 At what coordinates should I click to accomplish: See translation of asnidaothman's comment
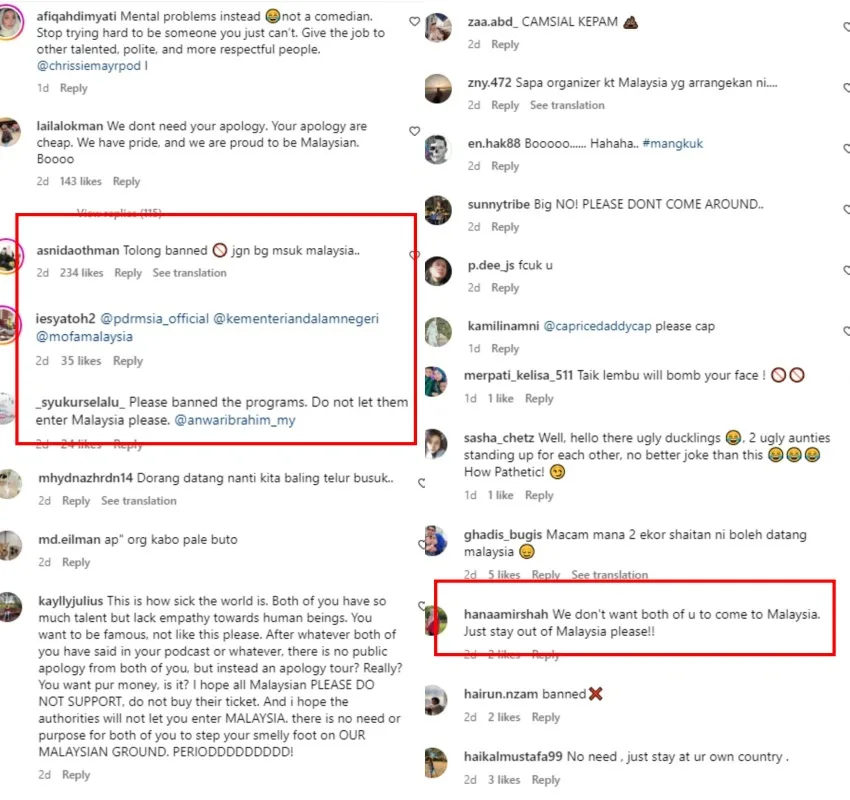[x=189, y=273]
